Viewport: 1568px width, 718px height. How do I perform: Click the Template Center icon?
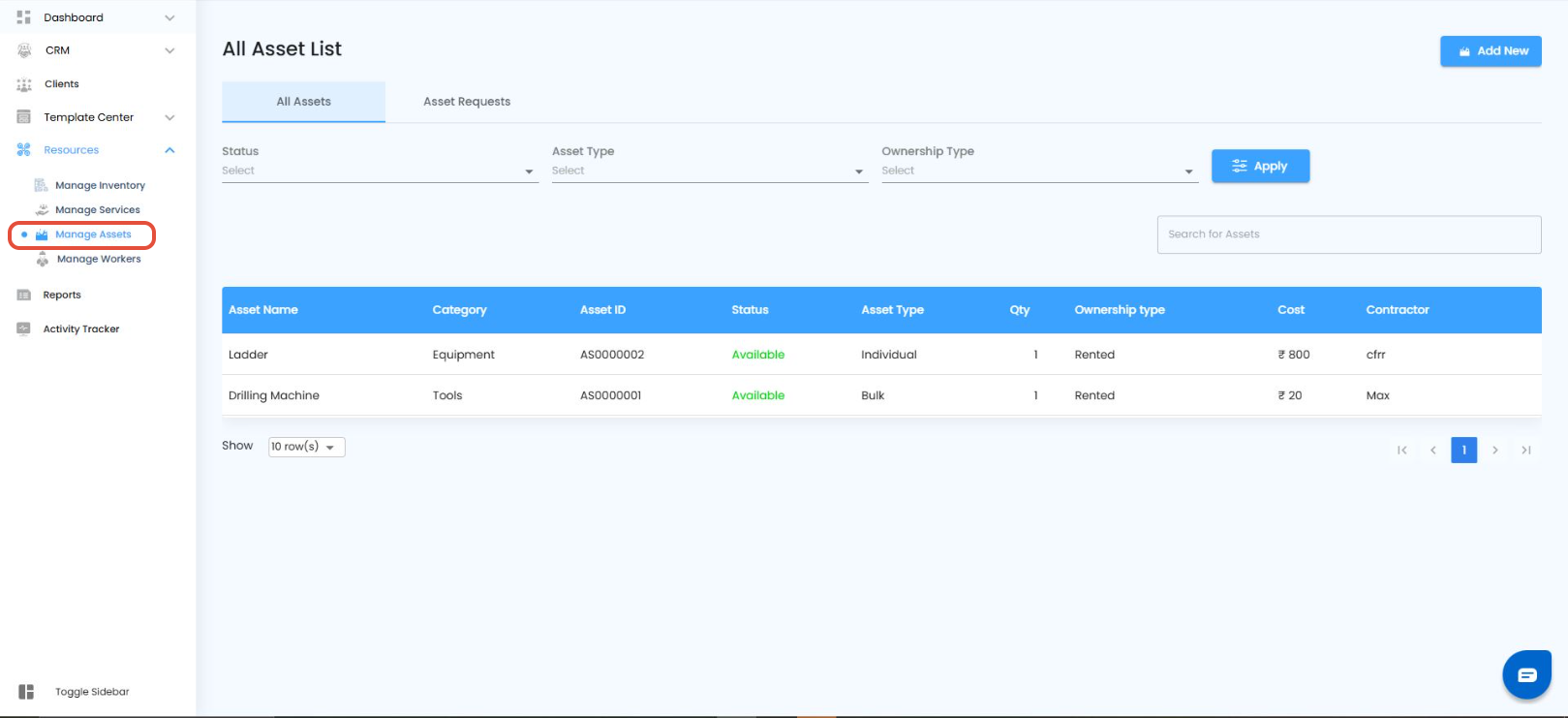coord(24,117)
